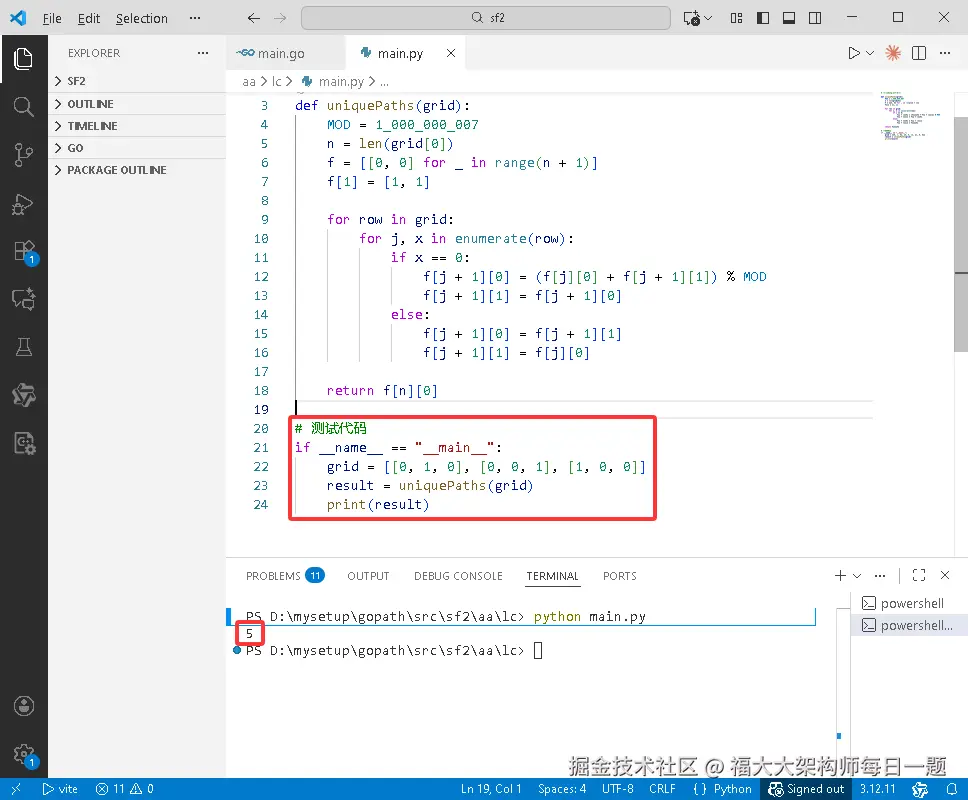Screen dimensions: 968x800
Task: Go back with the navigation arrow
Action: tap(254, 18)
